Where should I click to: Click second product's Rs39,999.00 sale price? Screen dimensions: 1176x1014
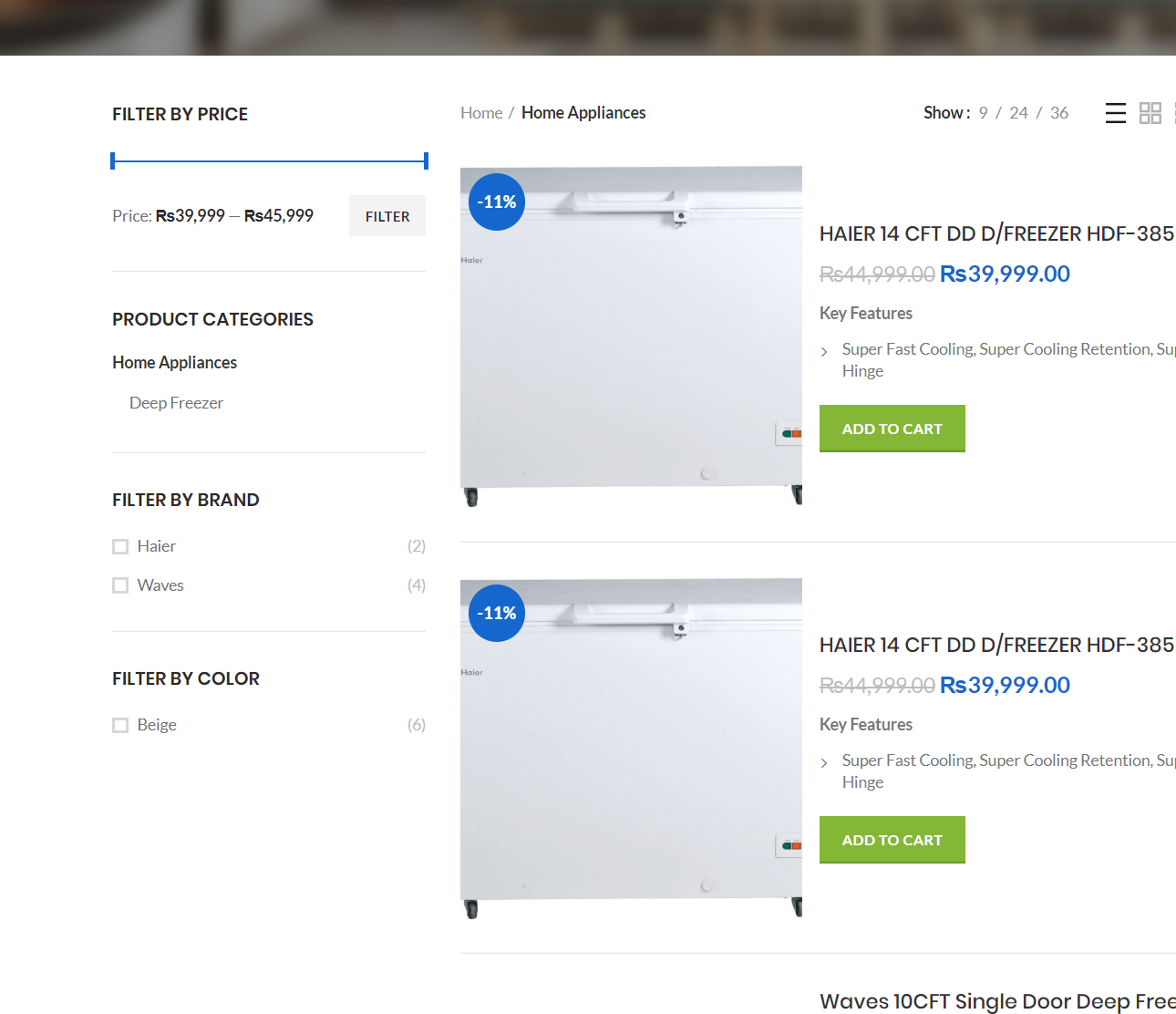(x=1005, y=685)
